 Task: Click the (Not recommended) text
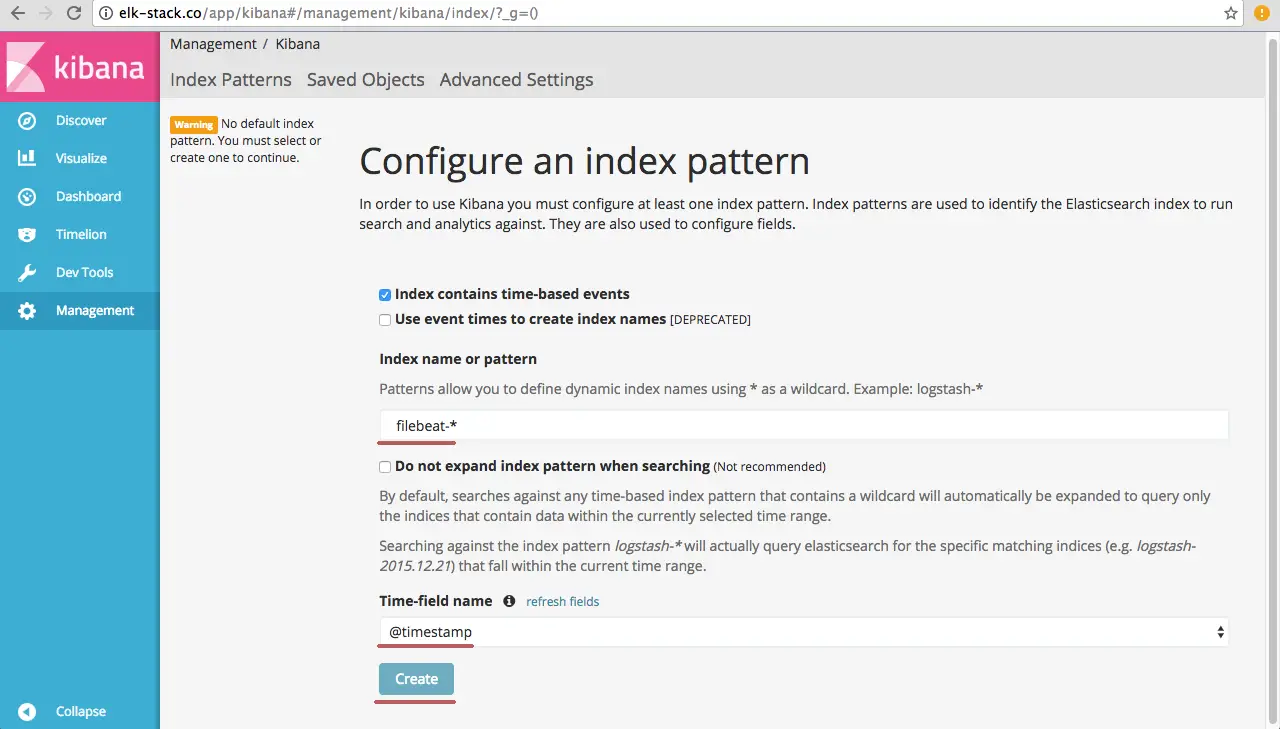770,467
